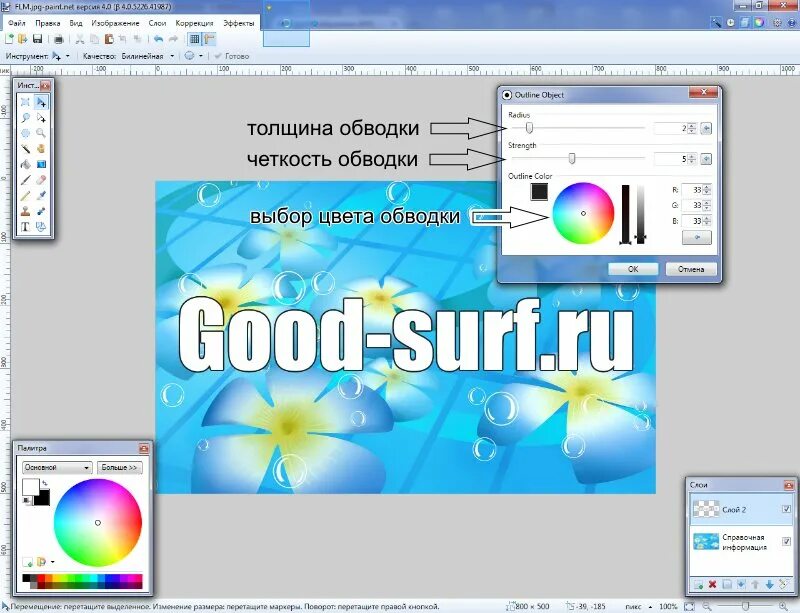Expand palette options dropdown arrow
Image resolution: width=800 pixels, height=613 pixels.
point(53,562)
